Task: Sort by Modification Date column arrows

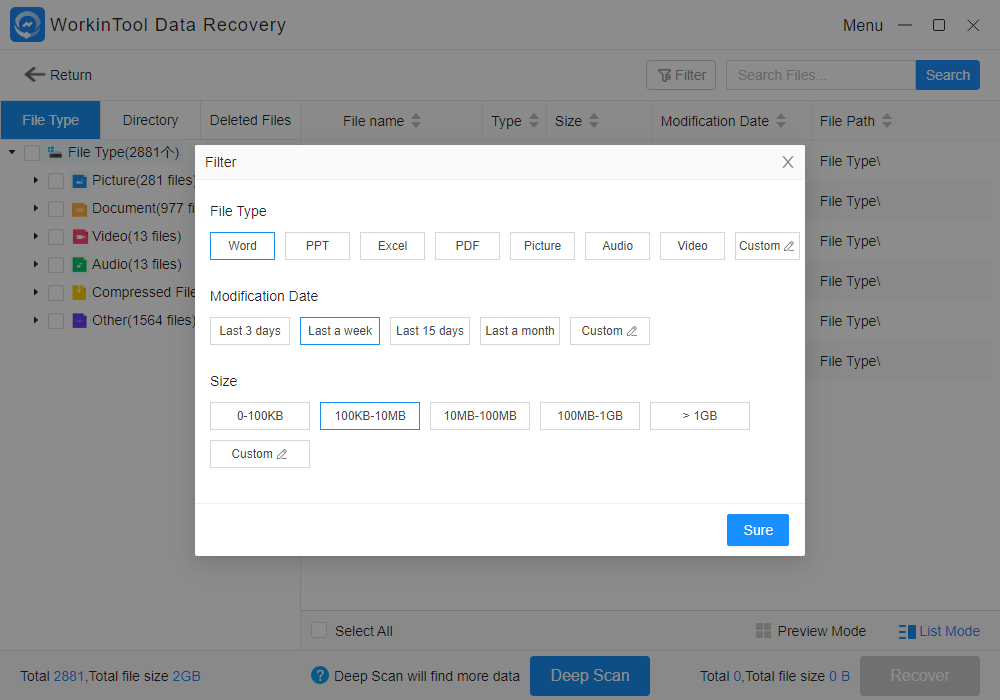Action: coord(781,120)
